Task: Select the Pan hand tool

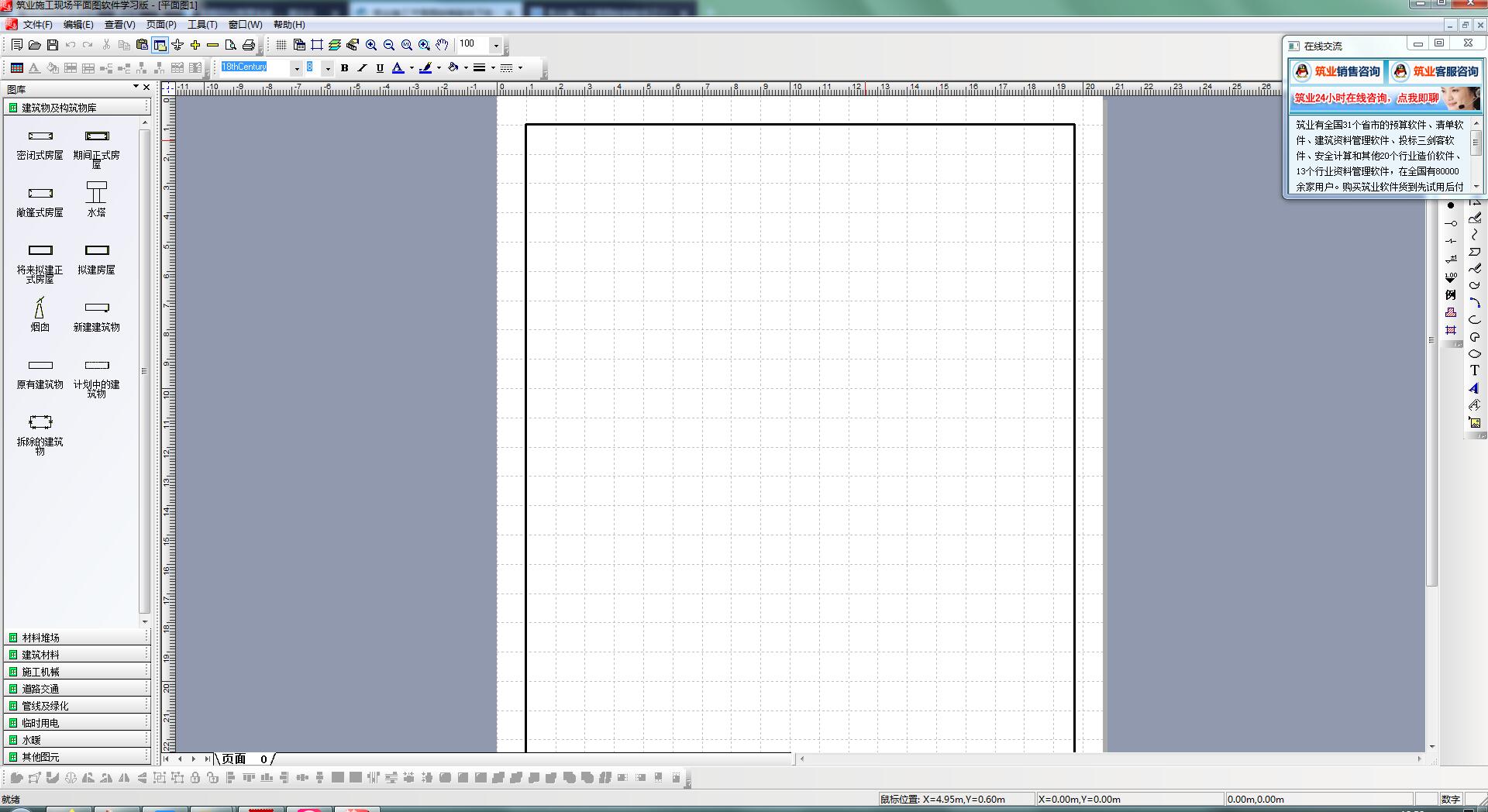Action: tap(442, 45)
